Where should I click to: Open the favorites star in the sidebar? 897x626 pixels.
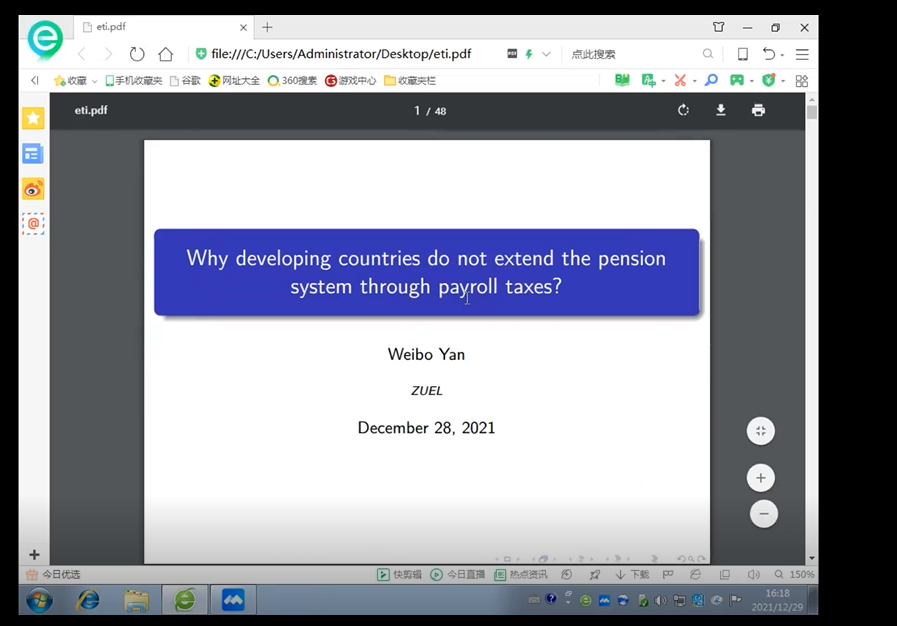coord(33,118)
